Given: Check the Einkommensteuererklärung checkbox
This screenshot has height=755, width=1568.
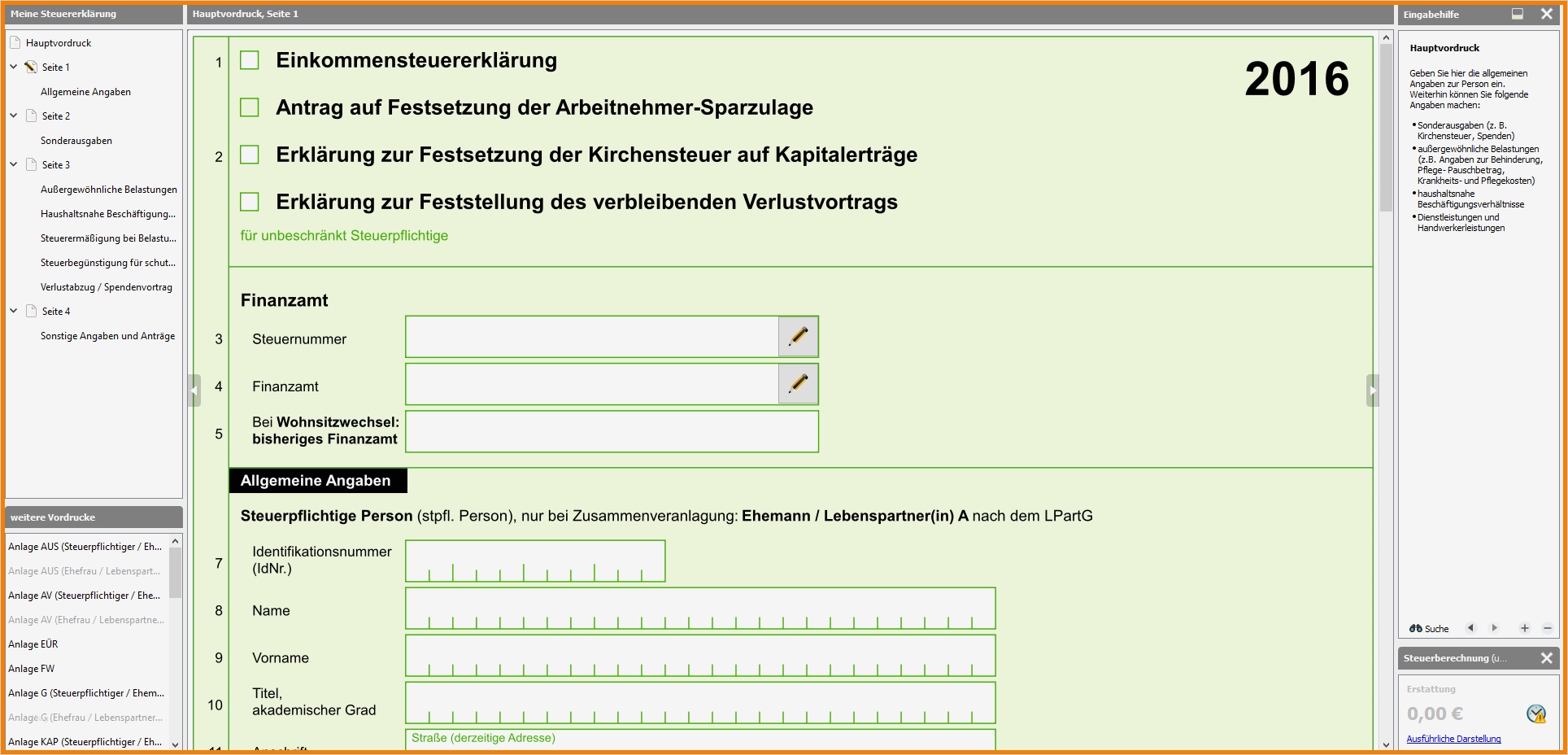Looking at the screenshot, I should (x=249, y=60).
